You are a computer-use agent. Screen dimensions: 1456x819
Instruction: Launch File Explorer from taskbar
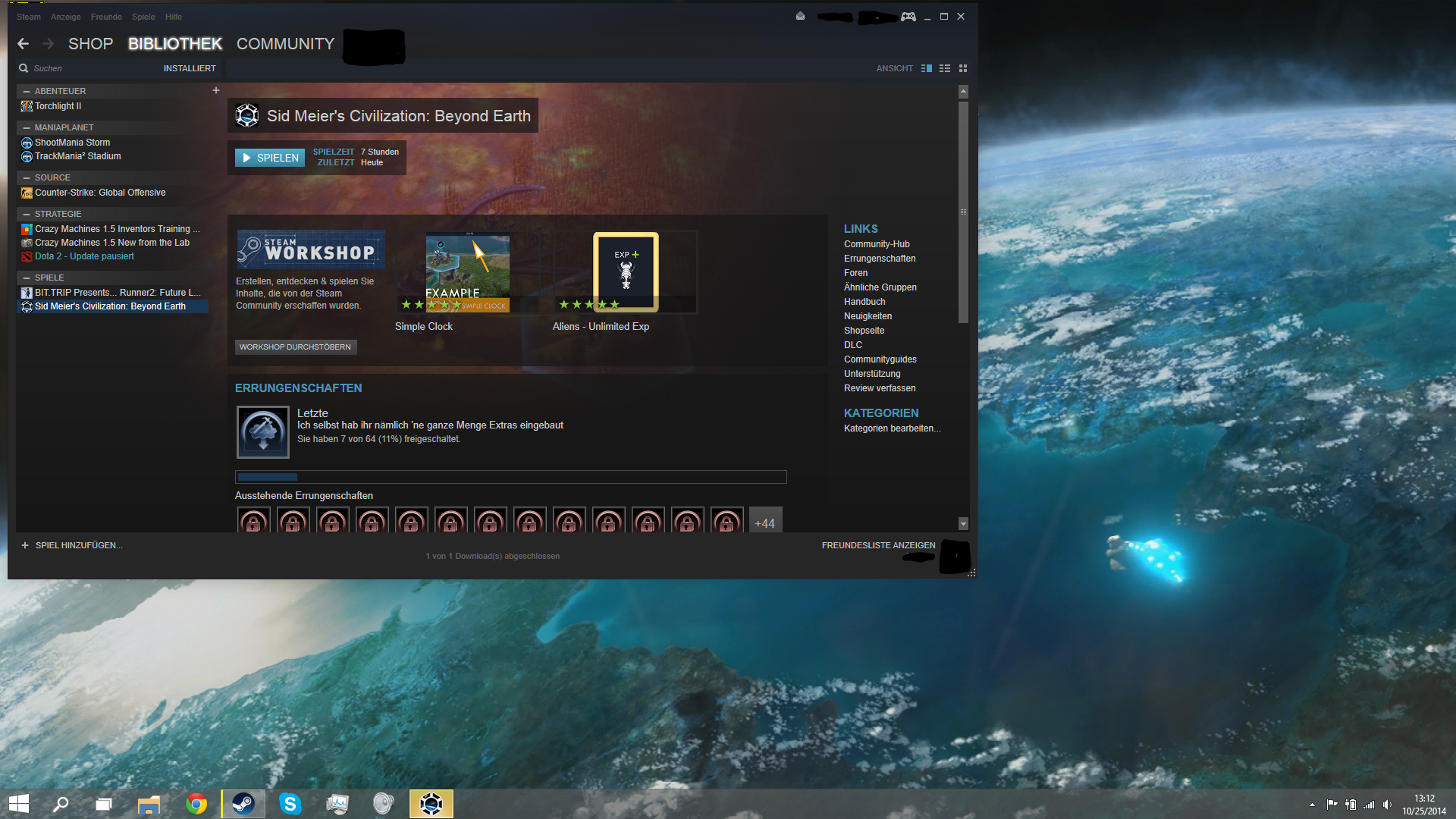[x=149, y=804]
